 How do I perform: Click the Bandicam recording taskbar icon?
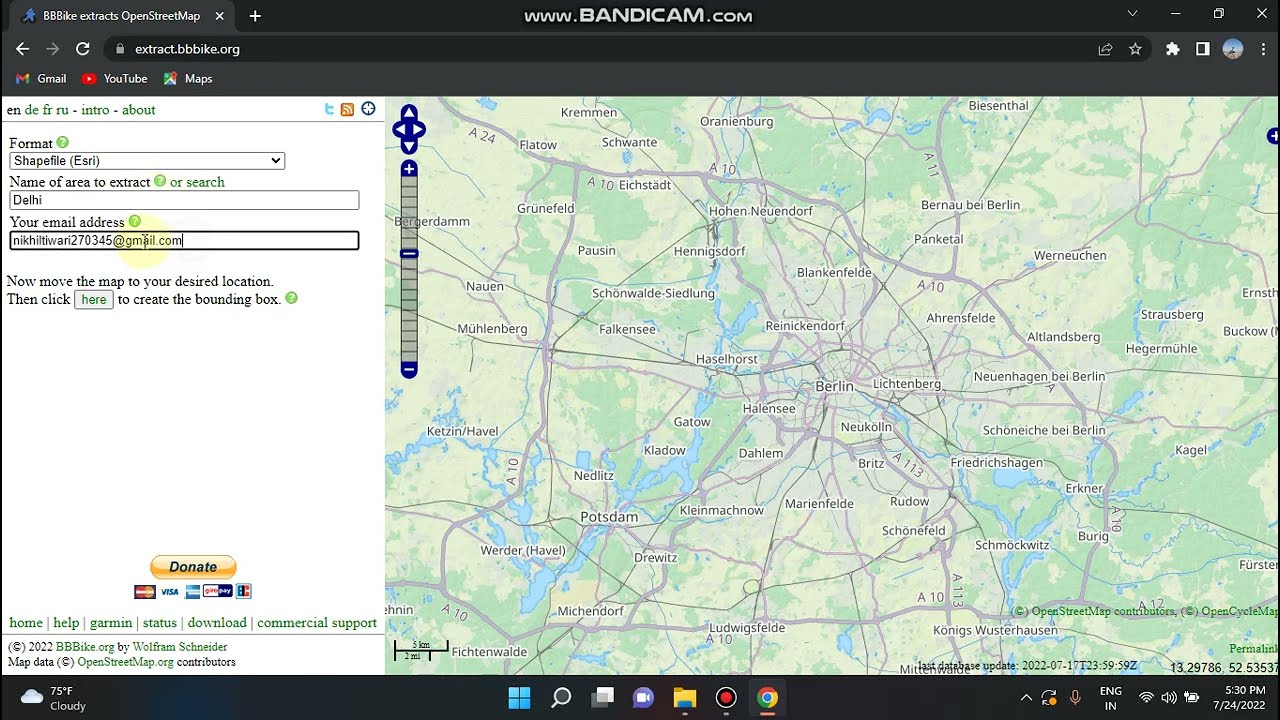point(726,697)
